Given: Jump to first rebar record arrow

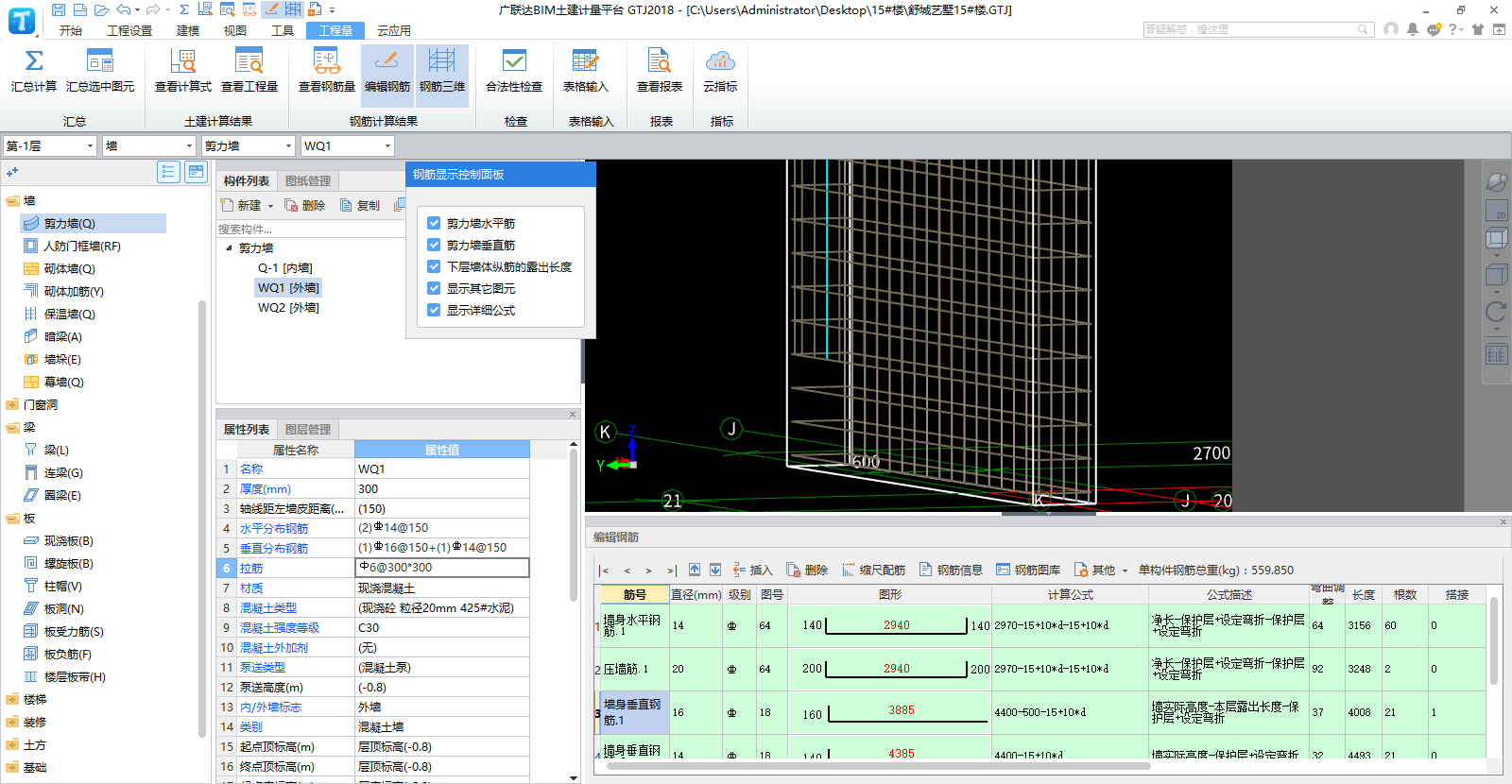Looking at the screenshot, I should click(x=604, y=571).
